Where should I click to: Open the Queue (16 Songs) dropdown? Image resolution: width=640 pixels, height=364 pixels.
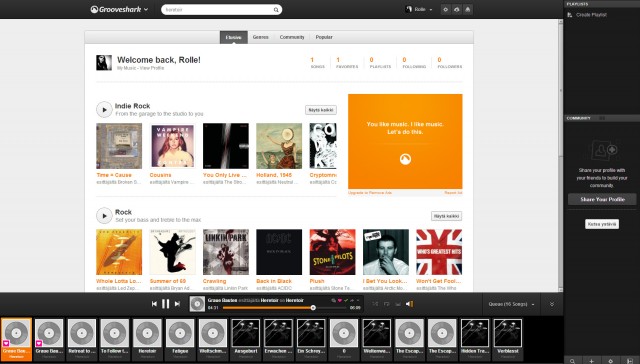511,304
